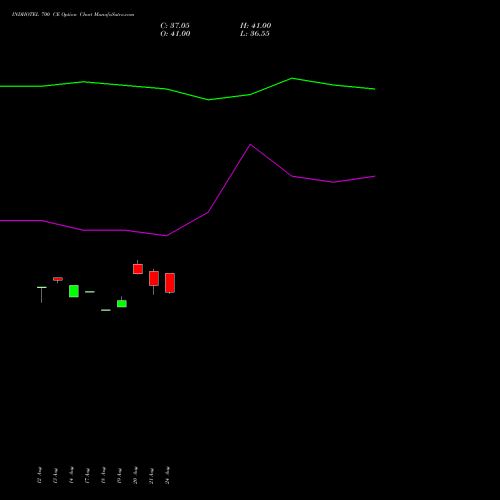
Task: Click the '13 Aug' date axis label
Action: [x=55, y=475]
